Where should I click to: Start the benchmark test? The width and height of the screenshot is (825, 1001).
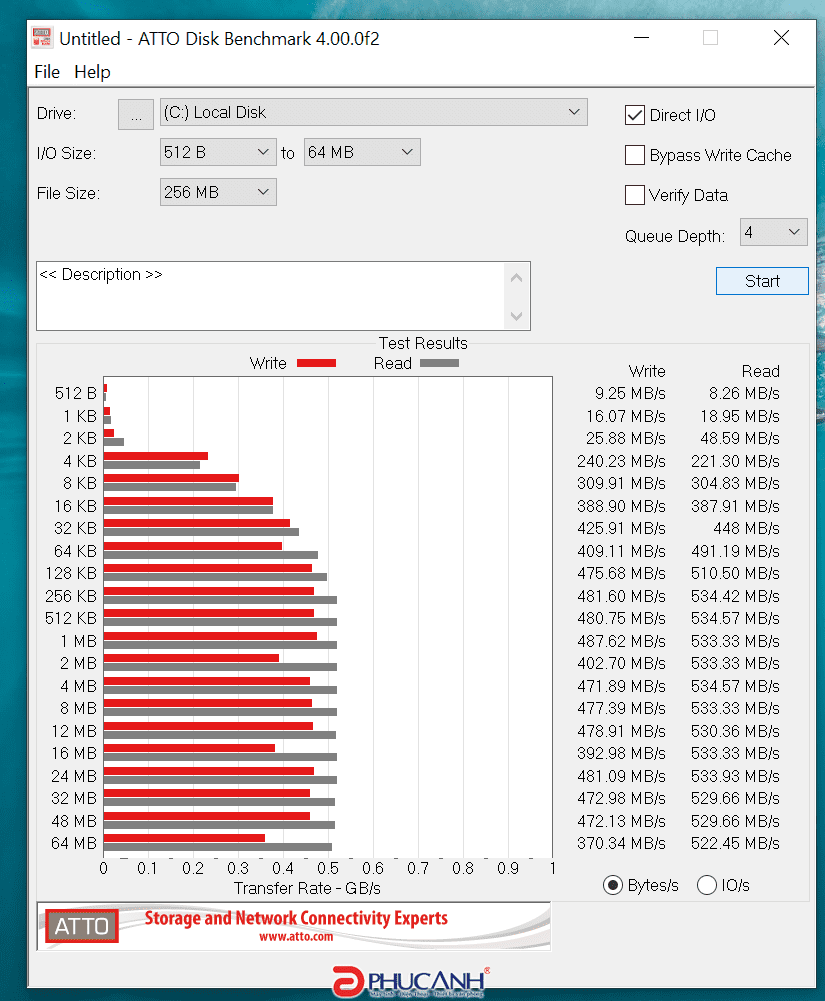pyautogui.click(x=762, y=281)
